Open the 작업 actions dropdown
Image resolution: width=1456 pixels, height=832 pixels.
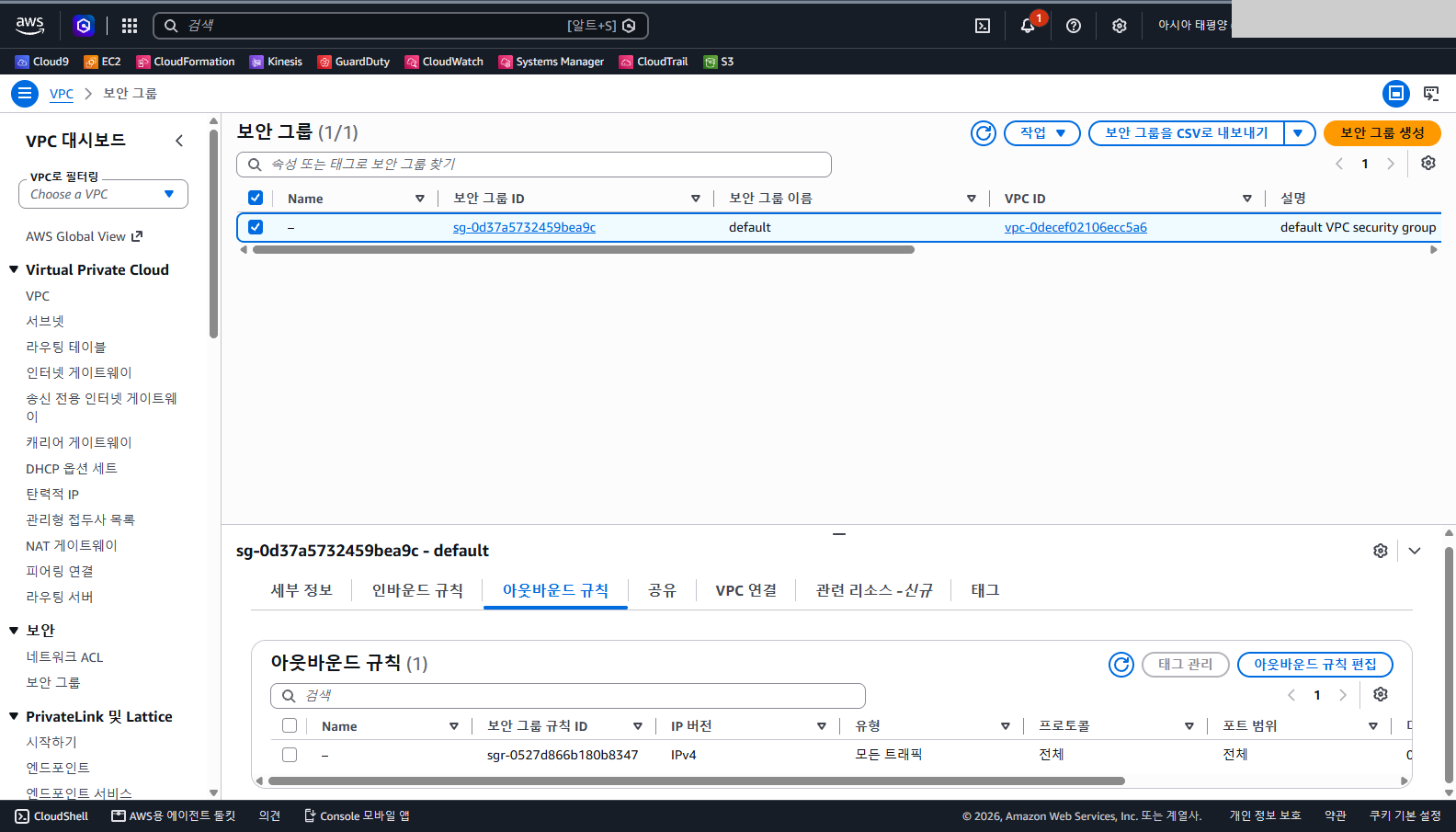(1042, 133)
